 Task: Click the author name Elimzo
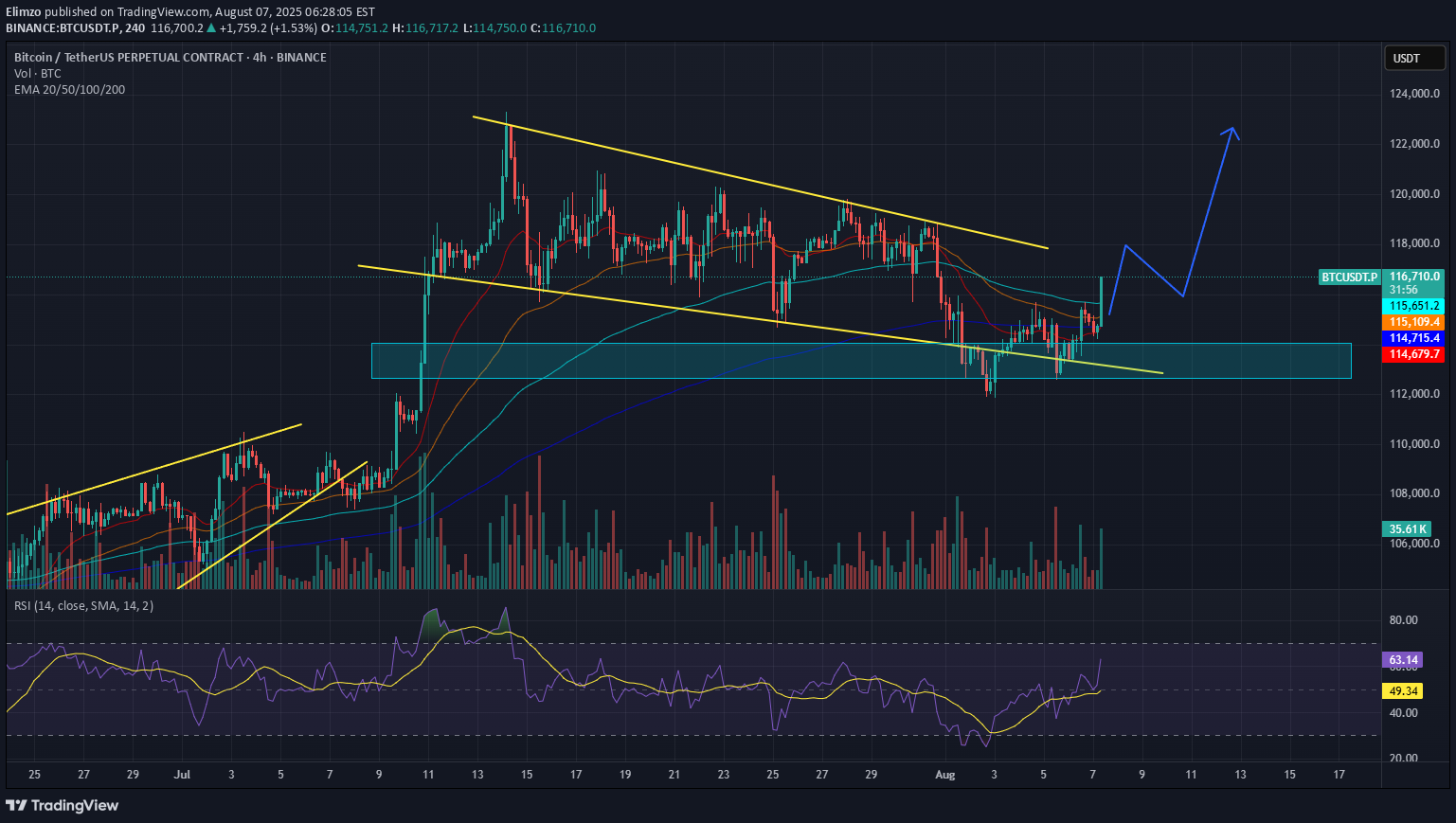coord(24,11)
